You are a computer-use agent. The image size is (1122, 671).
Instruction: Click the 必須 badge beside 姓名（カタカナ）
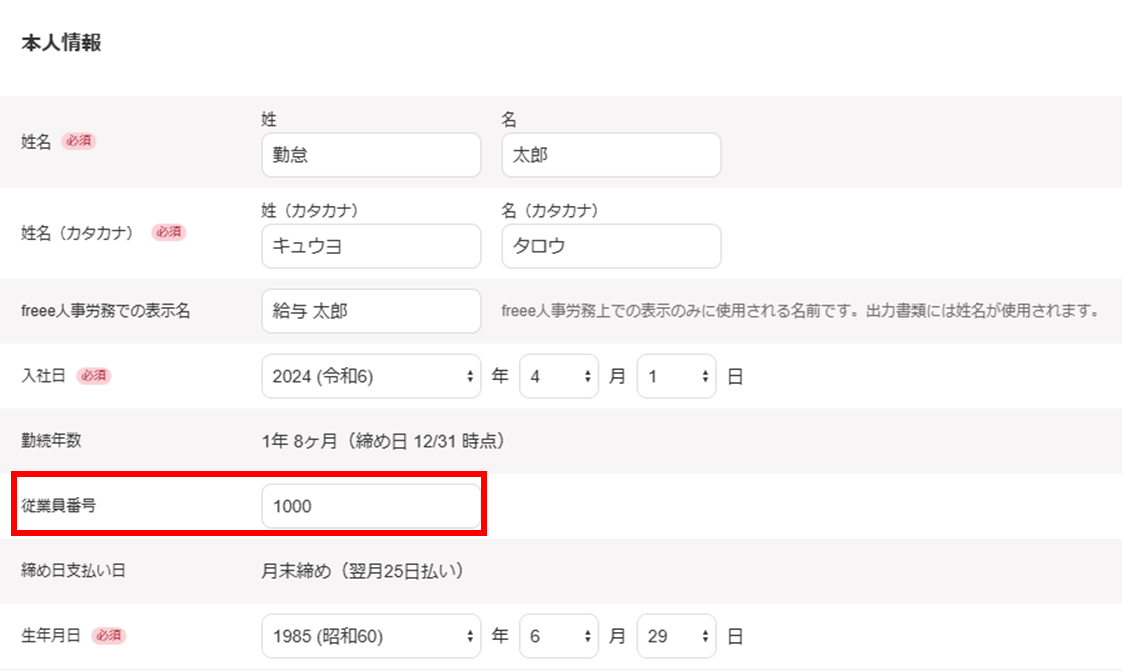click(x=168, y=232)
